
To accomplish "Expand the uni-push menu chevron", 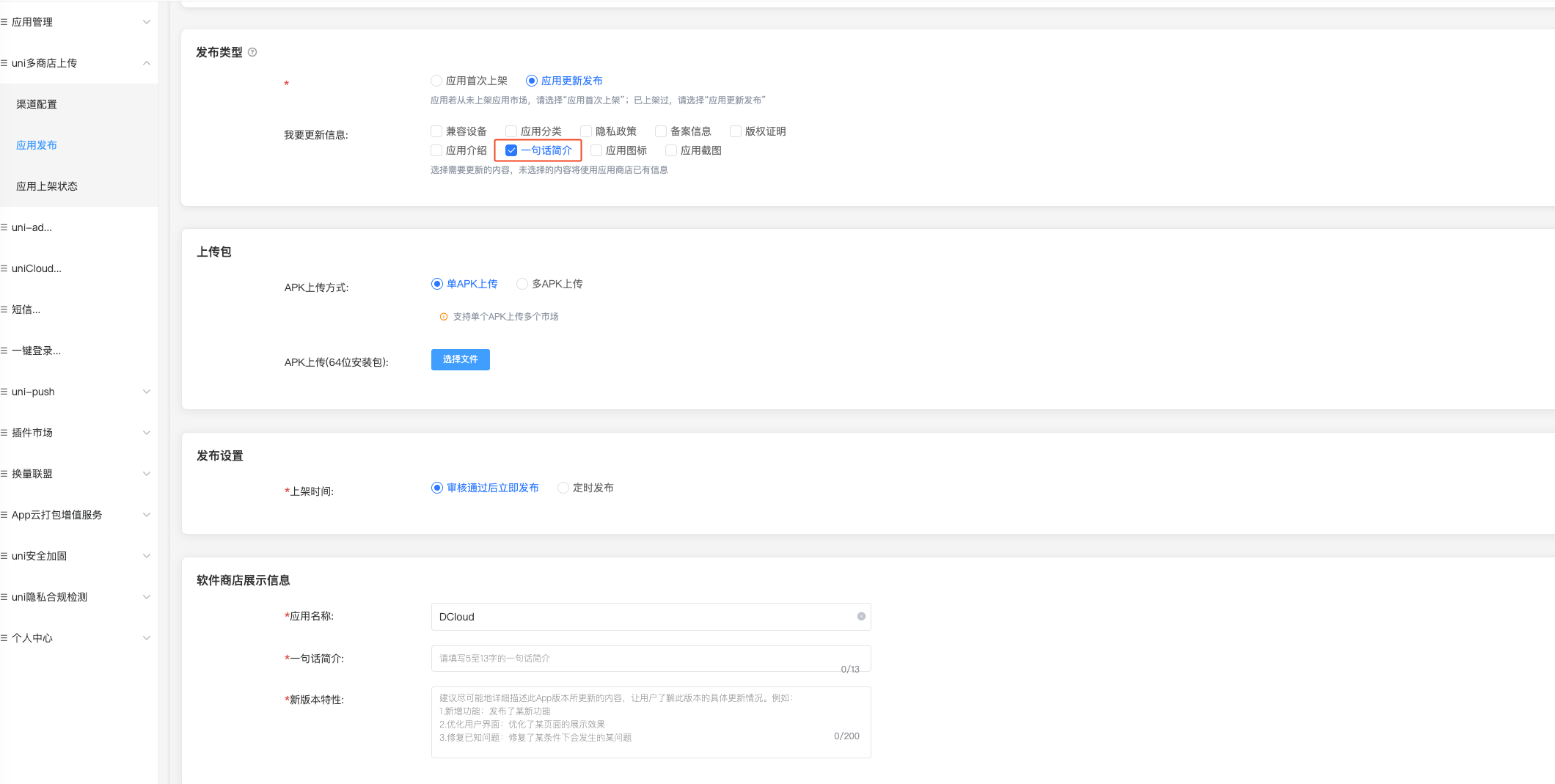I will 146,392.
